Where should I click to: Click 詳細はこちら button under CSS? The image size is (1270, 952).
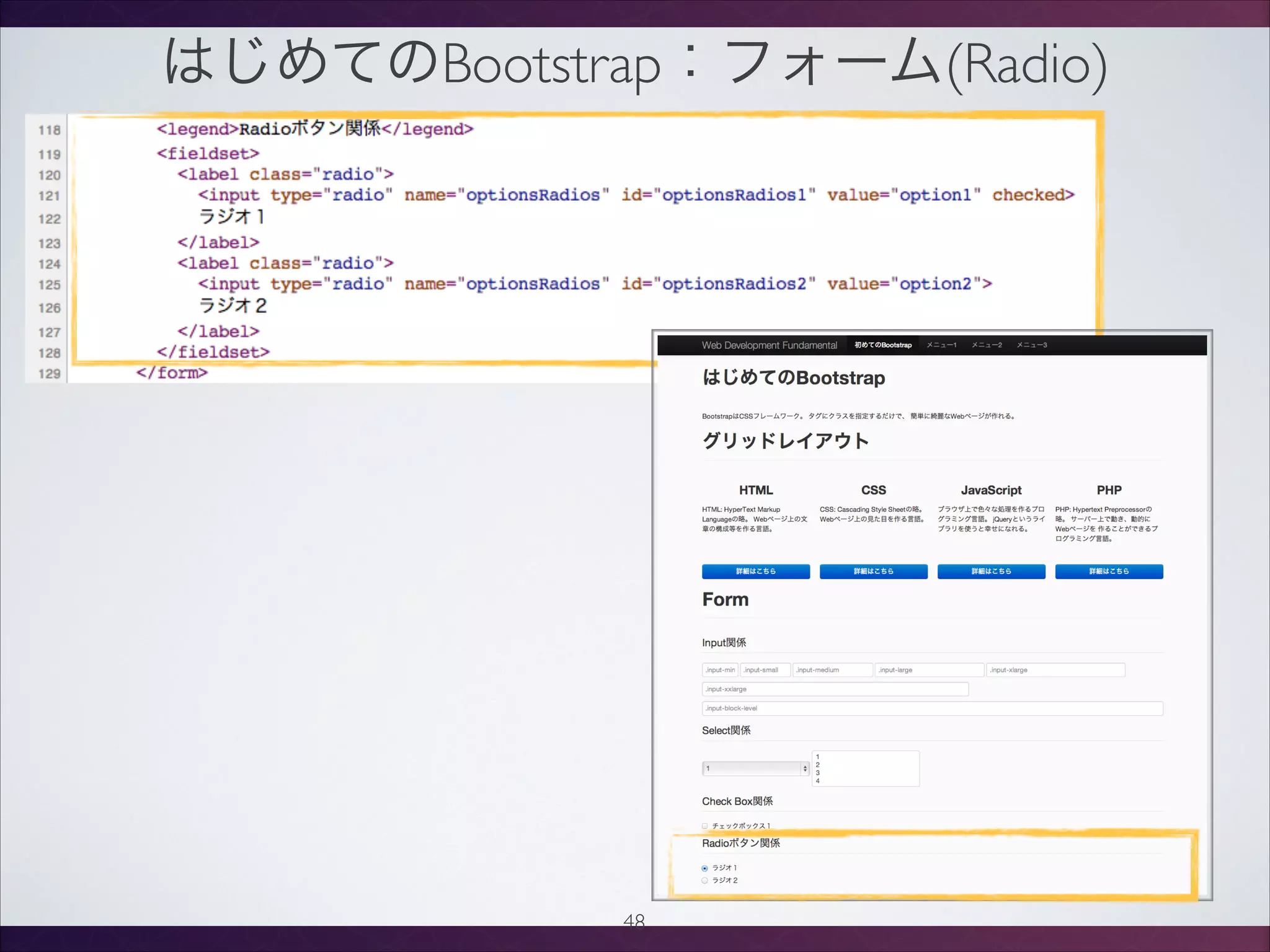(874, 571)
